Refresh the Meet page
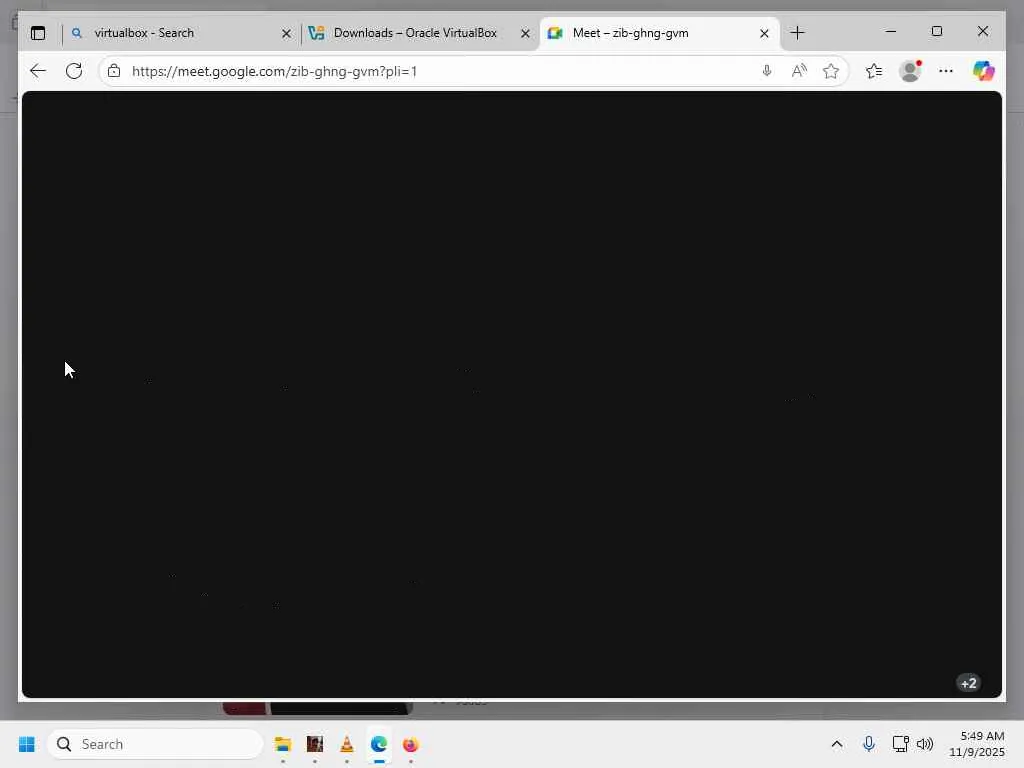 (74, 71)
